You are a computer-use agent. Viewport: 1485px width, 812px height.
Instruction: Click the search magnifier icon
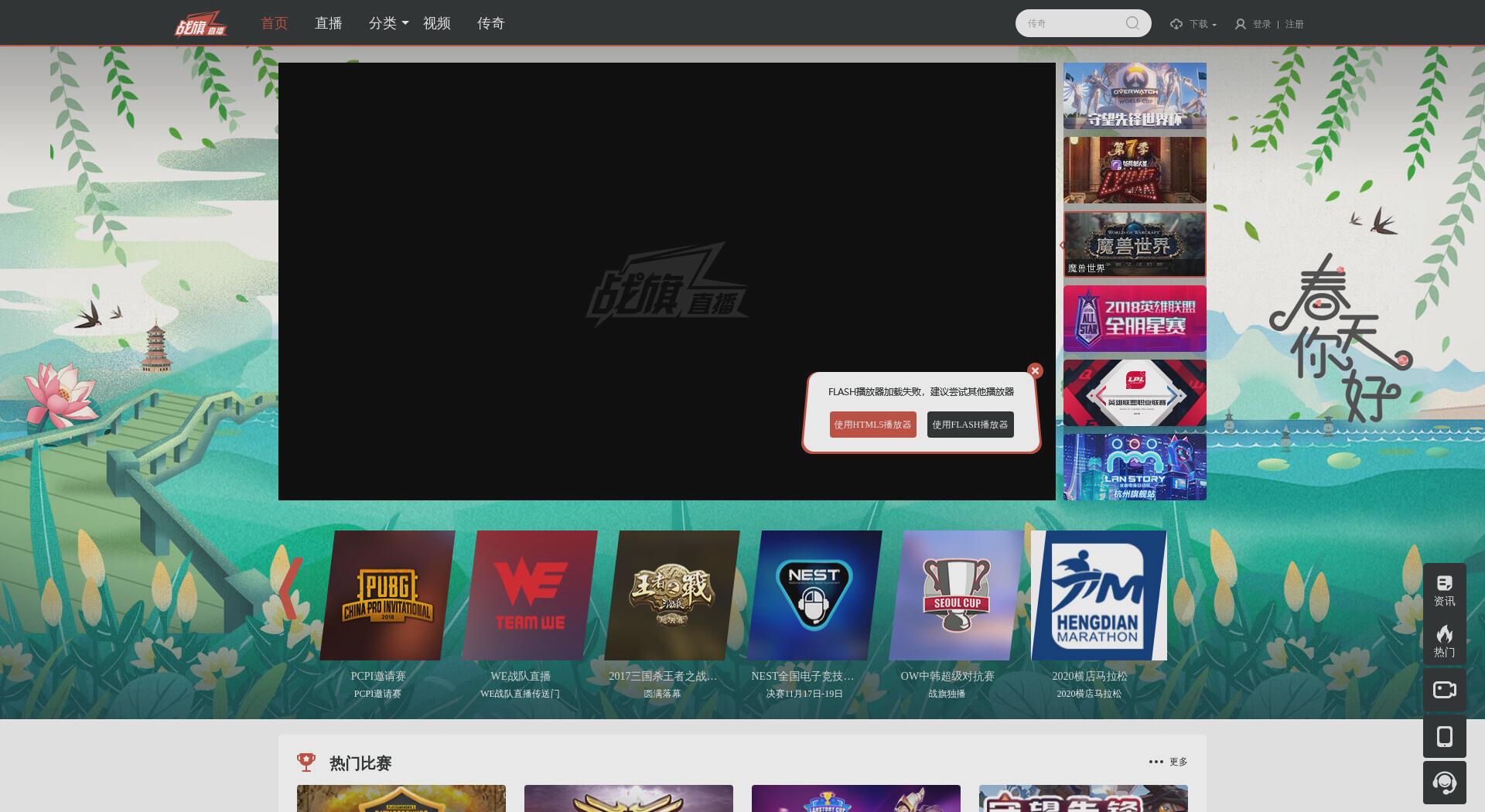click(1132, 23)
